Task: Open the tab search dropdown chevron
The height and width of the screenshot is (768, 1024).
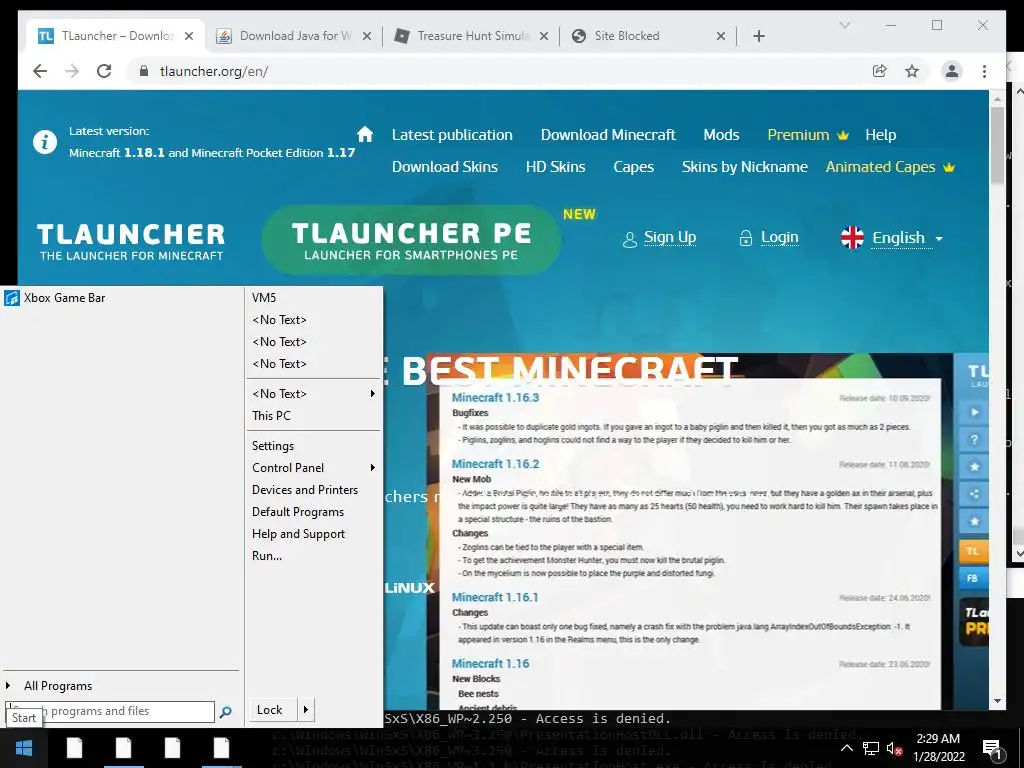Action: 844,25
